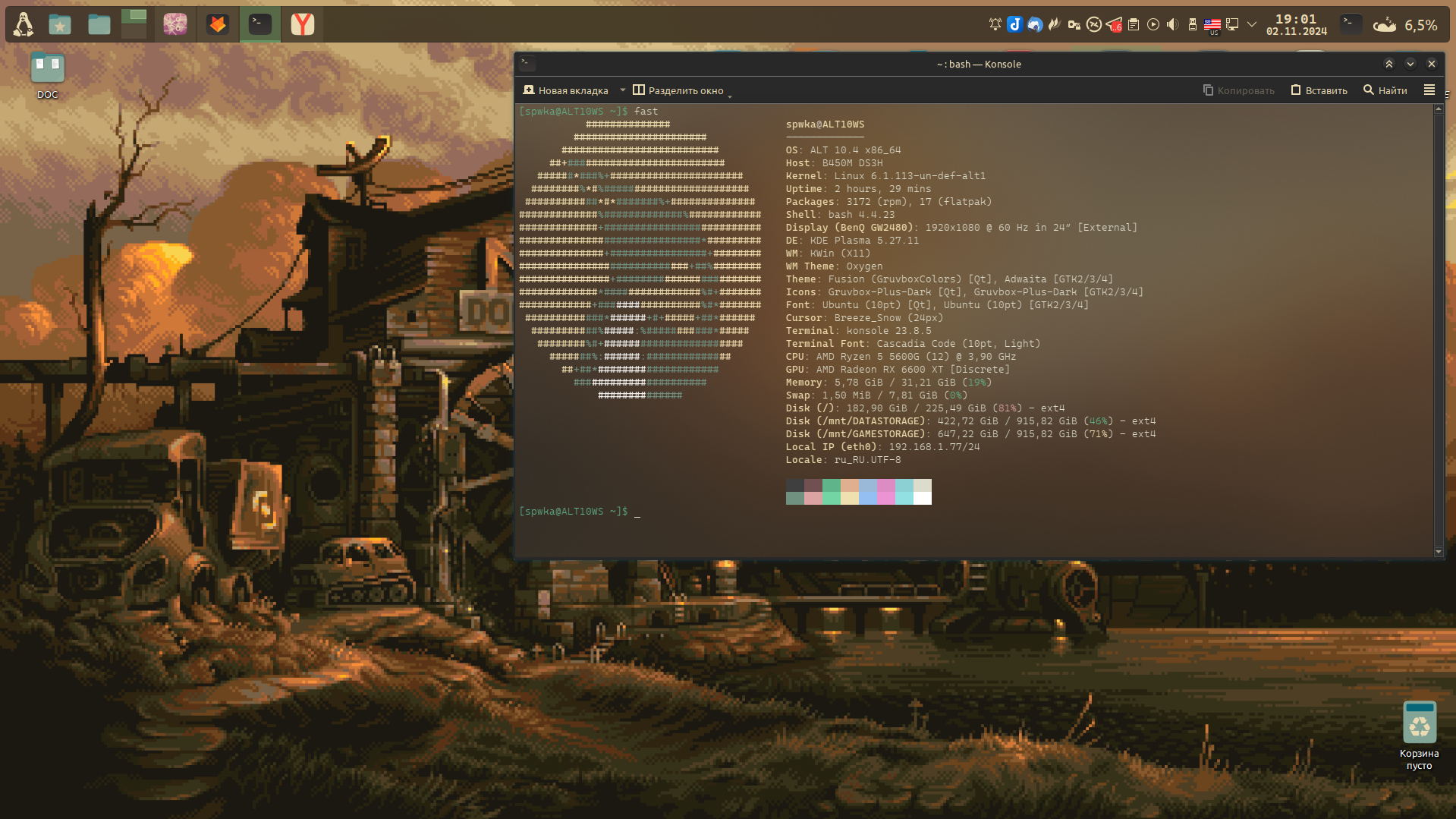Activate the Konsole task in the panel

(x=260, y=24)
